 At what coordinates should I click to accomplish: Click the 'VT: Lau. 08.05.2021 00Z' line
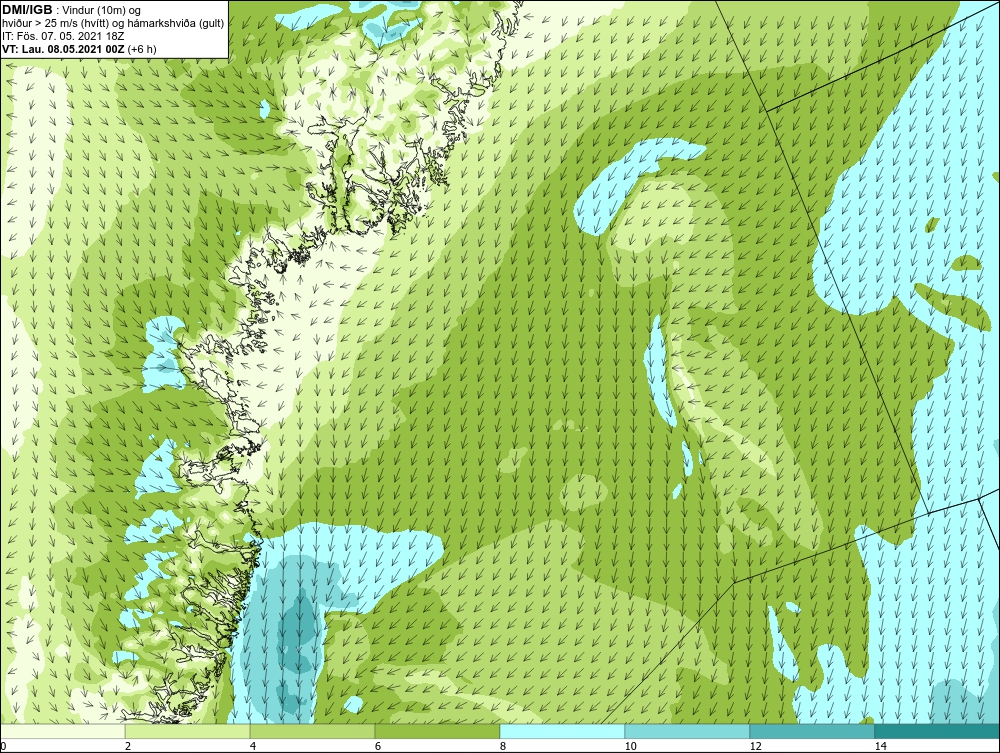[x=79, y=49]
